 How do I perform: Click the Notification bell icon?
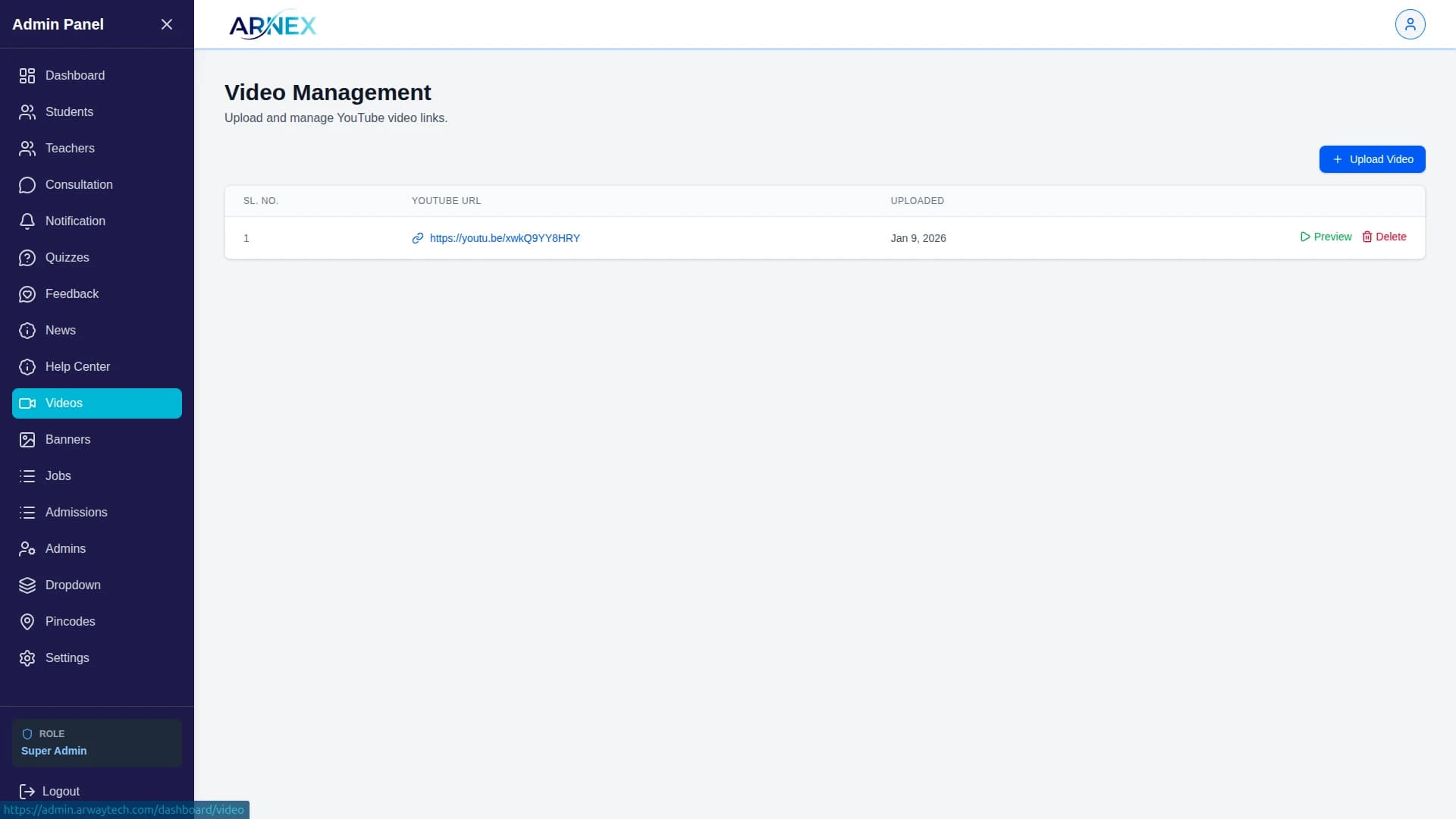[x=27, y=221]
